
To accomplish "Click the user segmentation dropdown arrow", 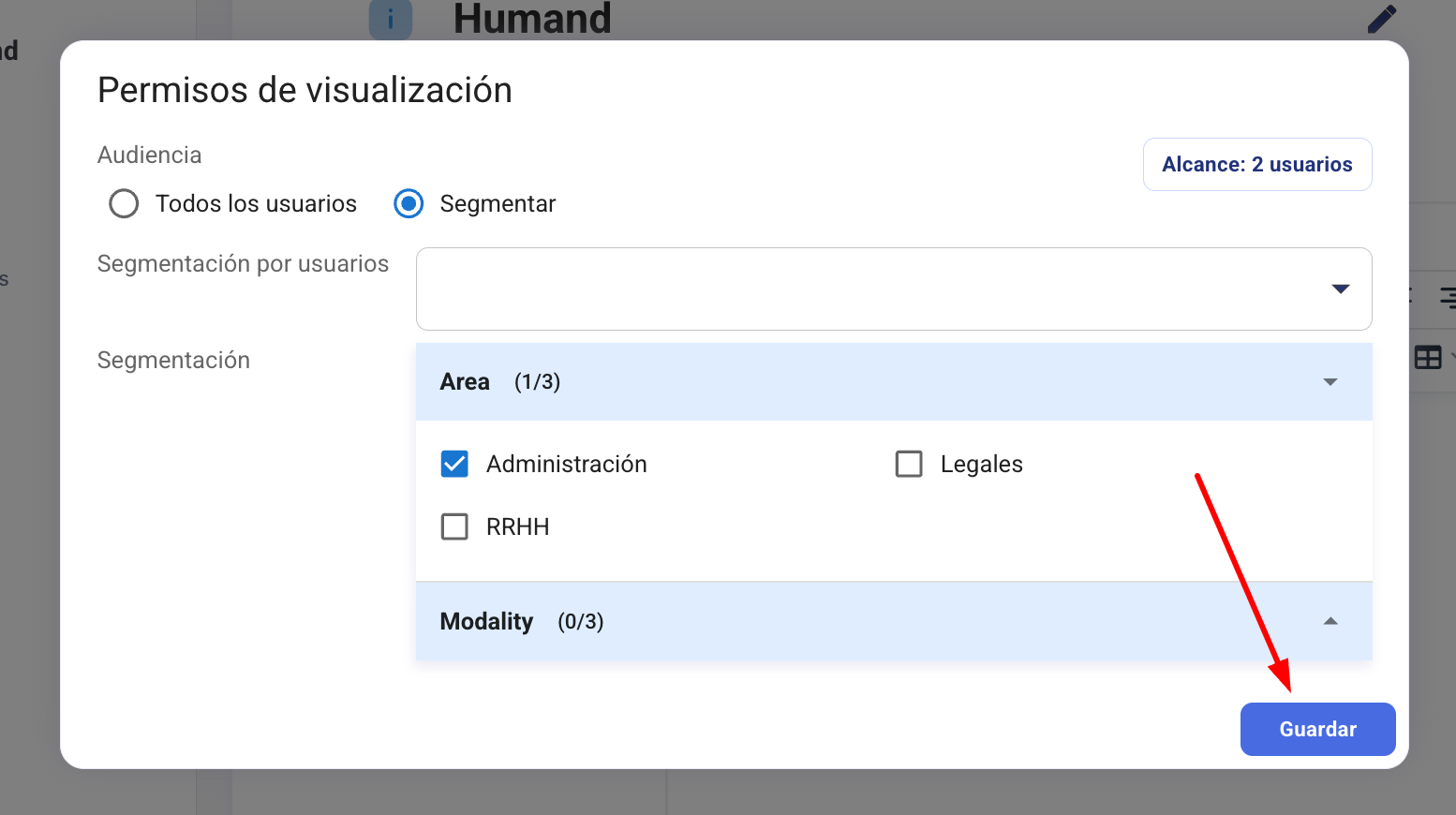I will (x=1340, y=289).
